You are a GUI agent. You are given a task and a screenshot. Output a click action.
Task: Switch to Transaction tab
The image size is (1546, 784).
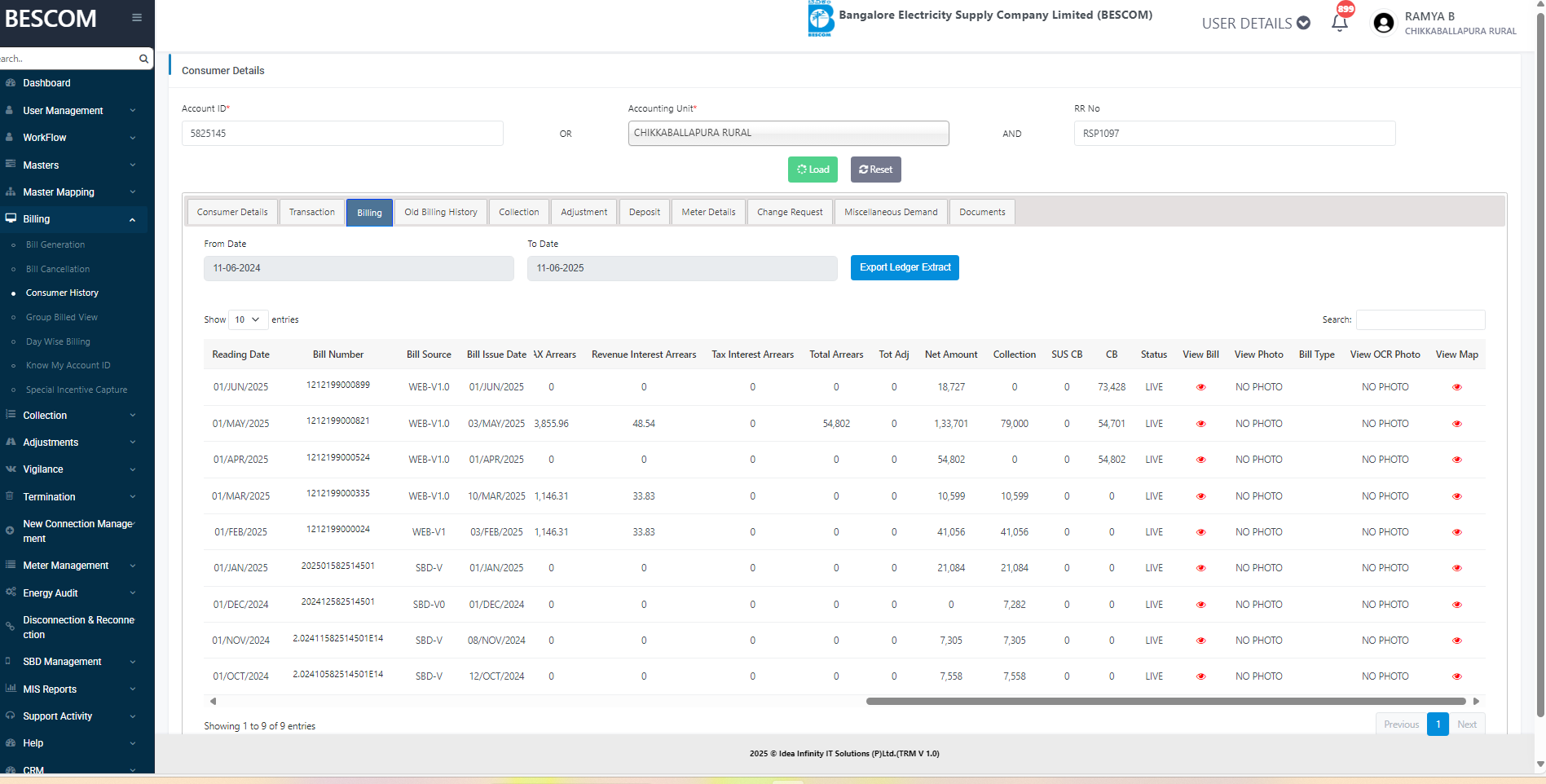click(312, 212)
